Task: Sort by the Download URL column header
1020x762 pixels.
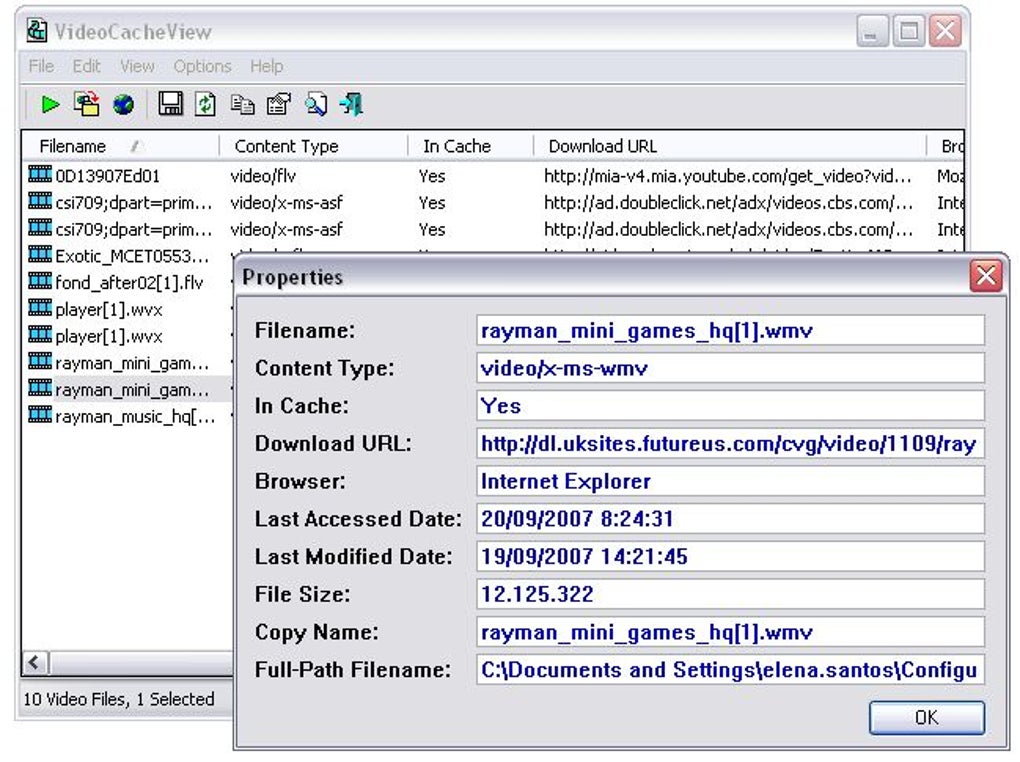Action: pyautogui.click(x=730, y=146)
